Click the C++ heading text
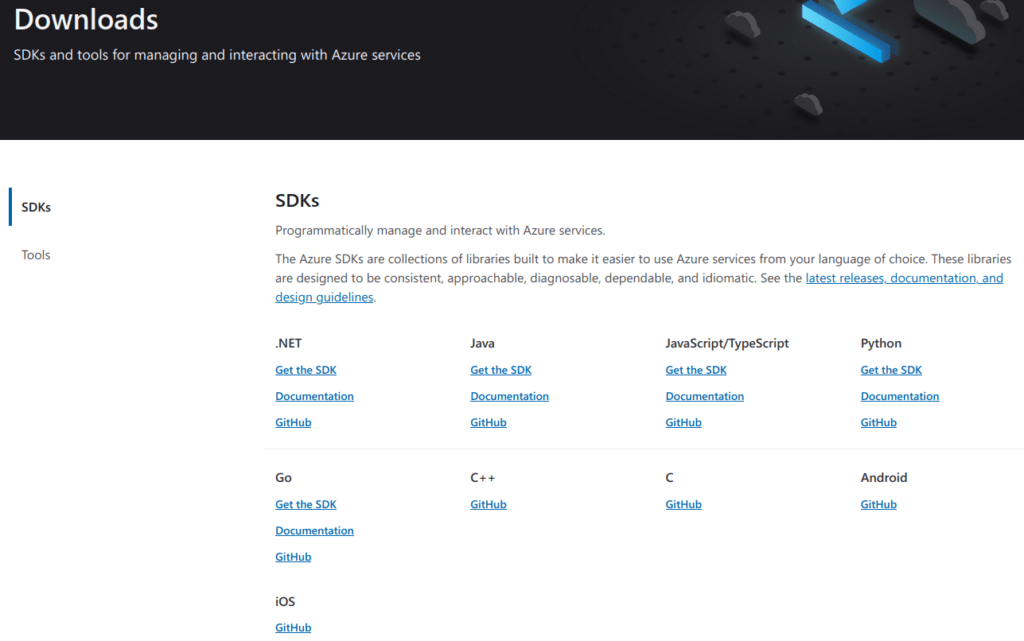The width and height of the screenshot is (1024, 641). click(x=483, y=478)
